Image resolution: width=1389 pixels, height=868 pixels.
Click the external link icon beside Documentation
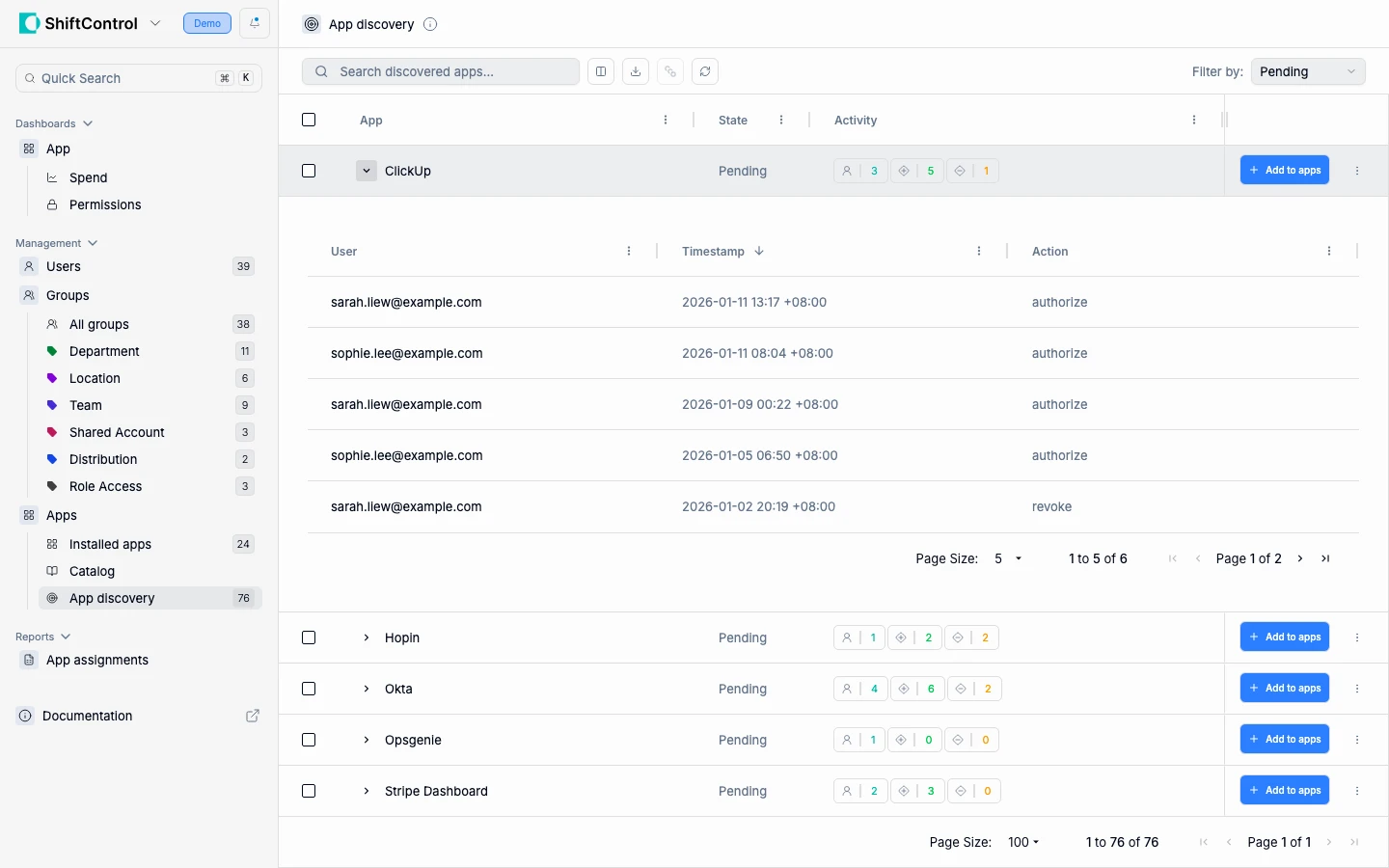click(x=253, y=716)
